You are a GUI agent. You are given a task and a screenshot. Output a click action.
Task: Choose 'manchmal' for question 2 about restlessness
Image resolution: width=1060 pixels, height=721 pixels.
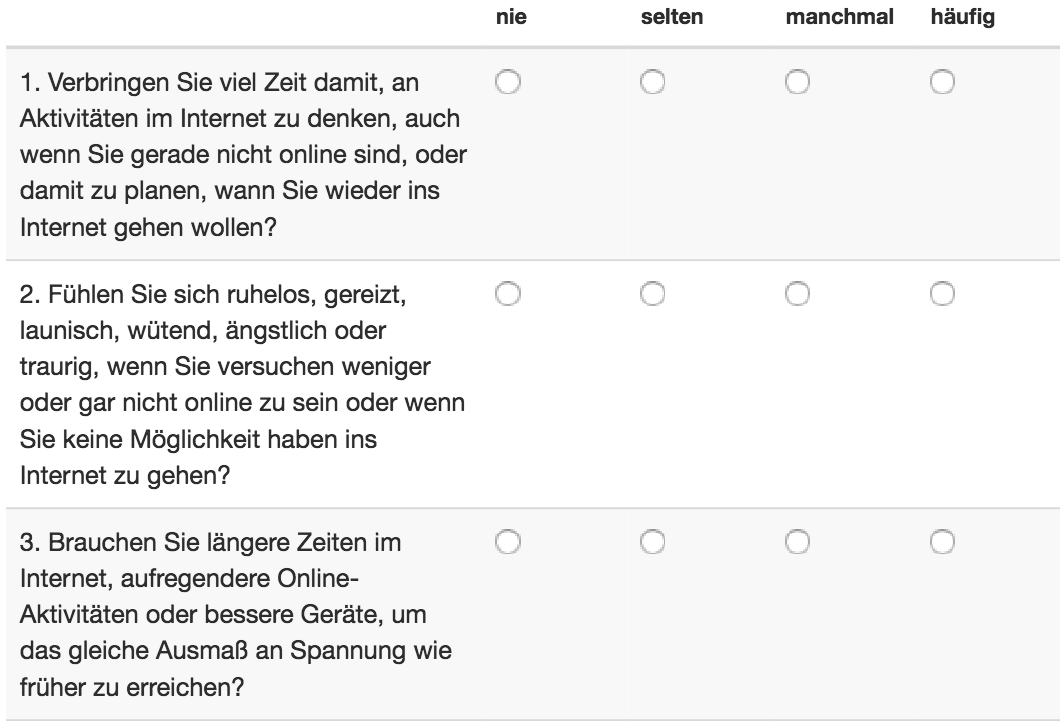(798, 294)
